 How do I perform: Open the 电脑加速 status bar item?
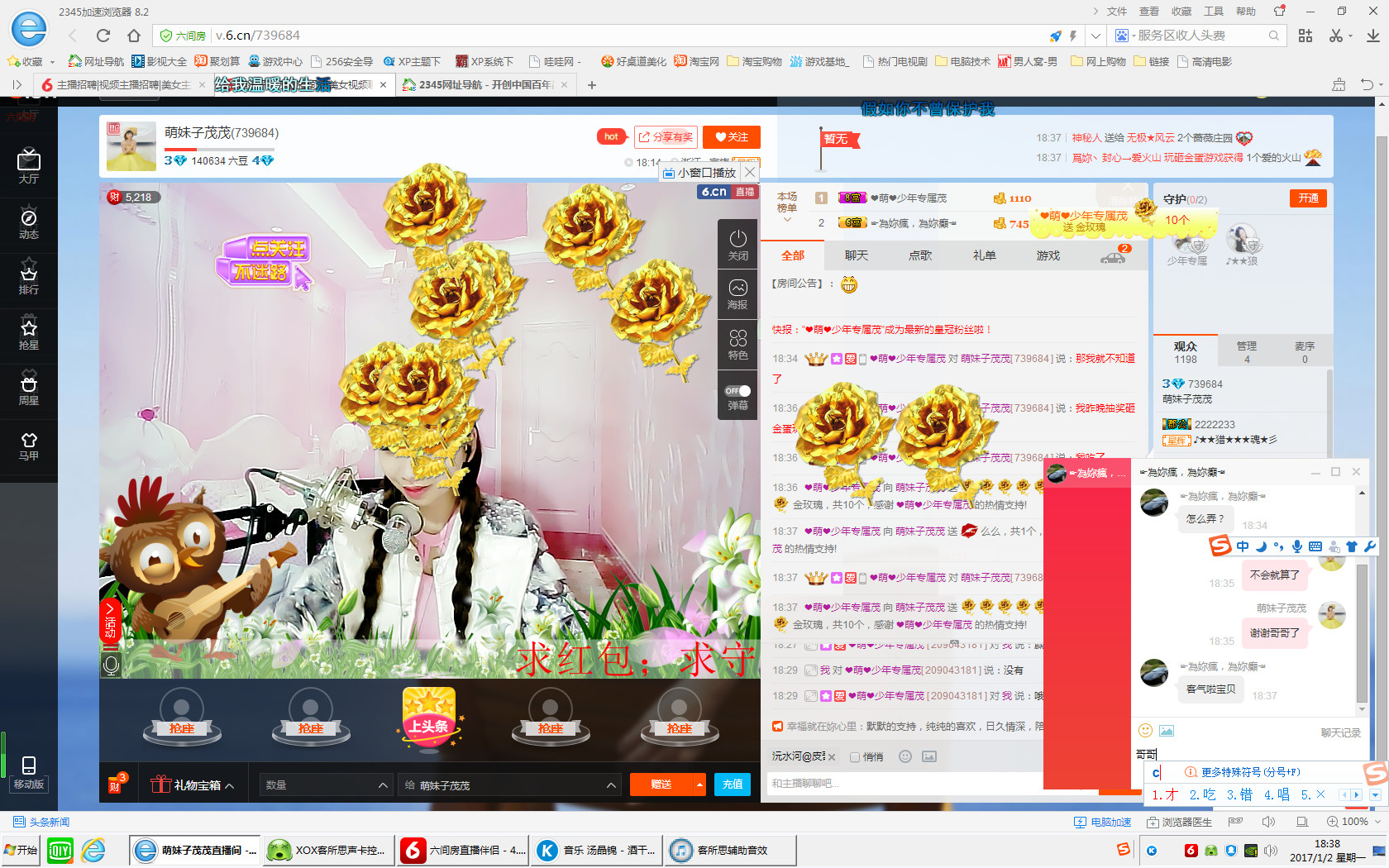pyautogui.click(x=1102, y=822)
